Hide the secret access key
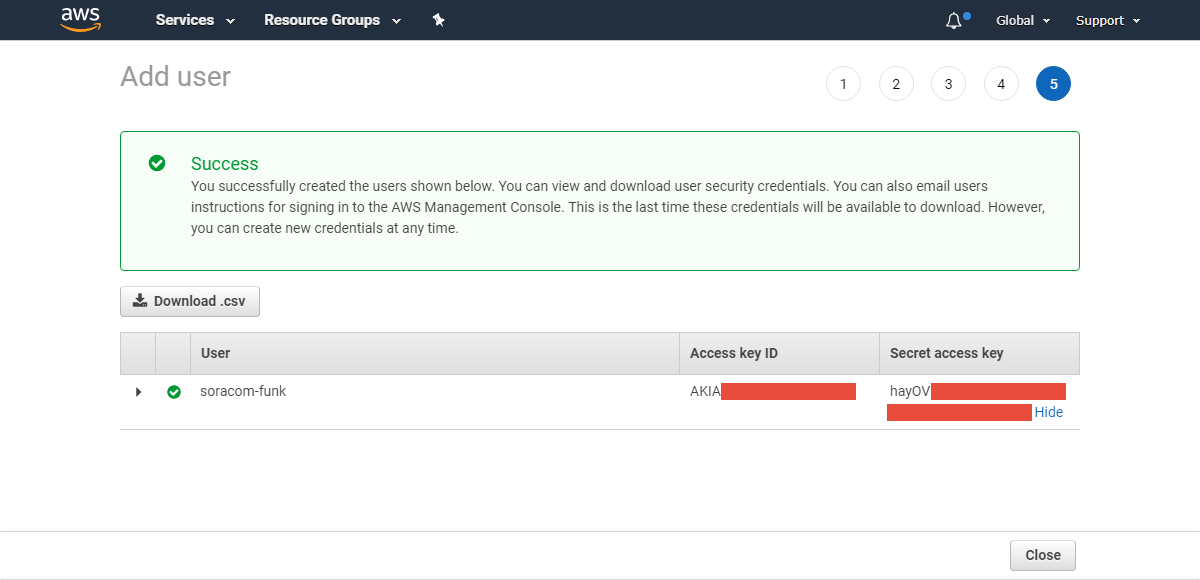Image resolution: width=1200 pixels, height=580 pixels. pos(1048,412)
